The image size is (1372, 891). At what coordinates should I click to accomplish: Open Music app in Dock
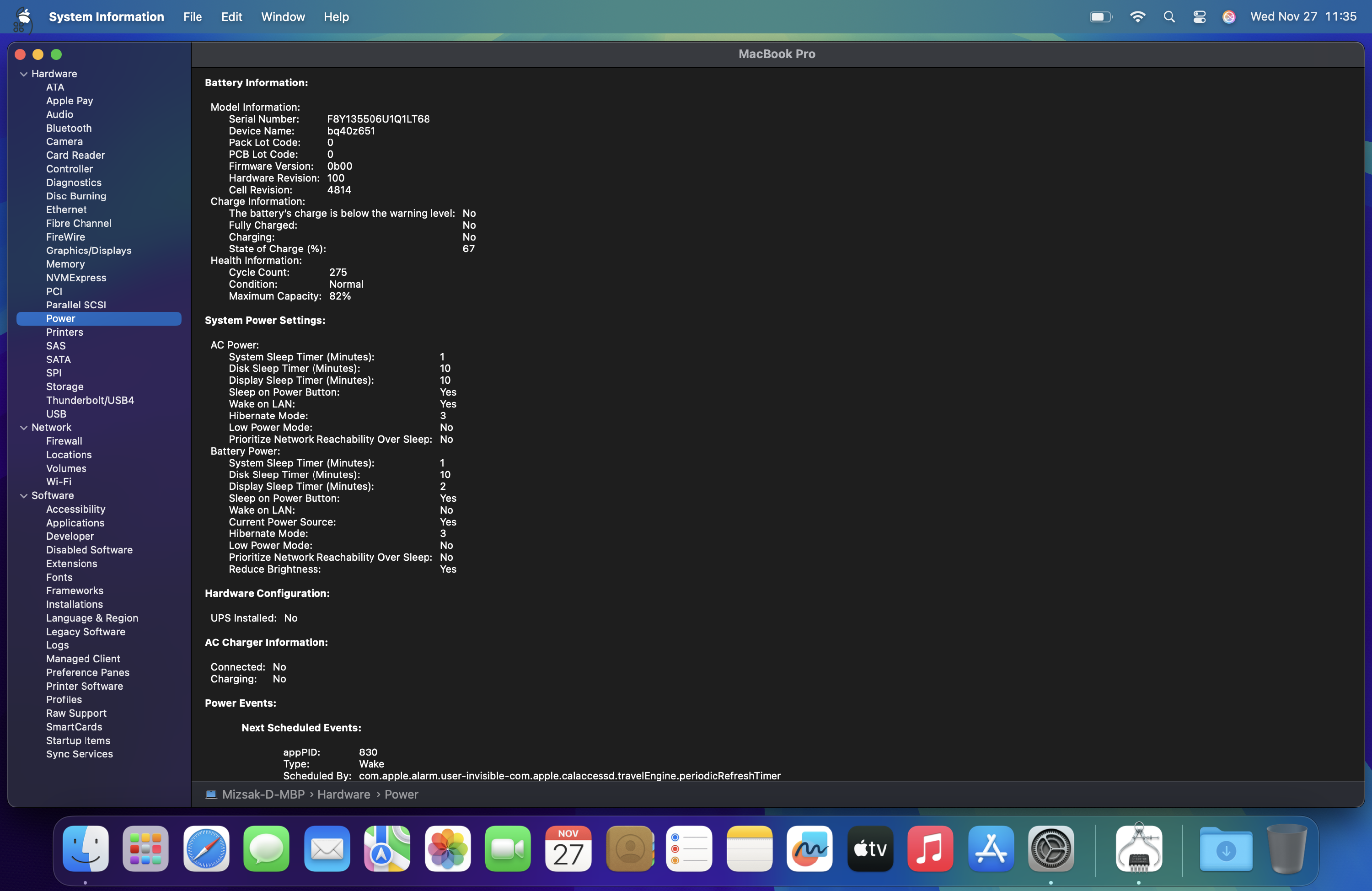point(930,848)
